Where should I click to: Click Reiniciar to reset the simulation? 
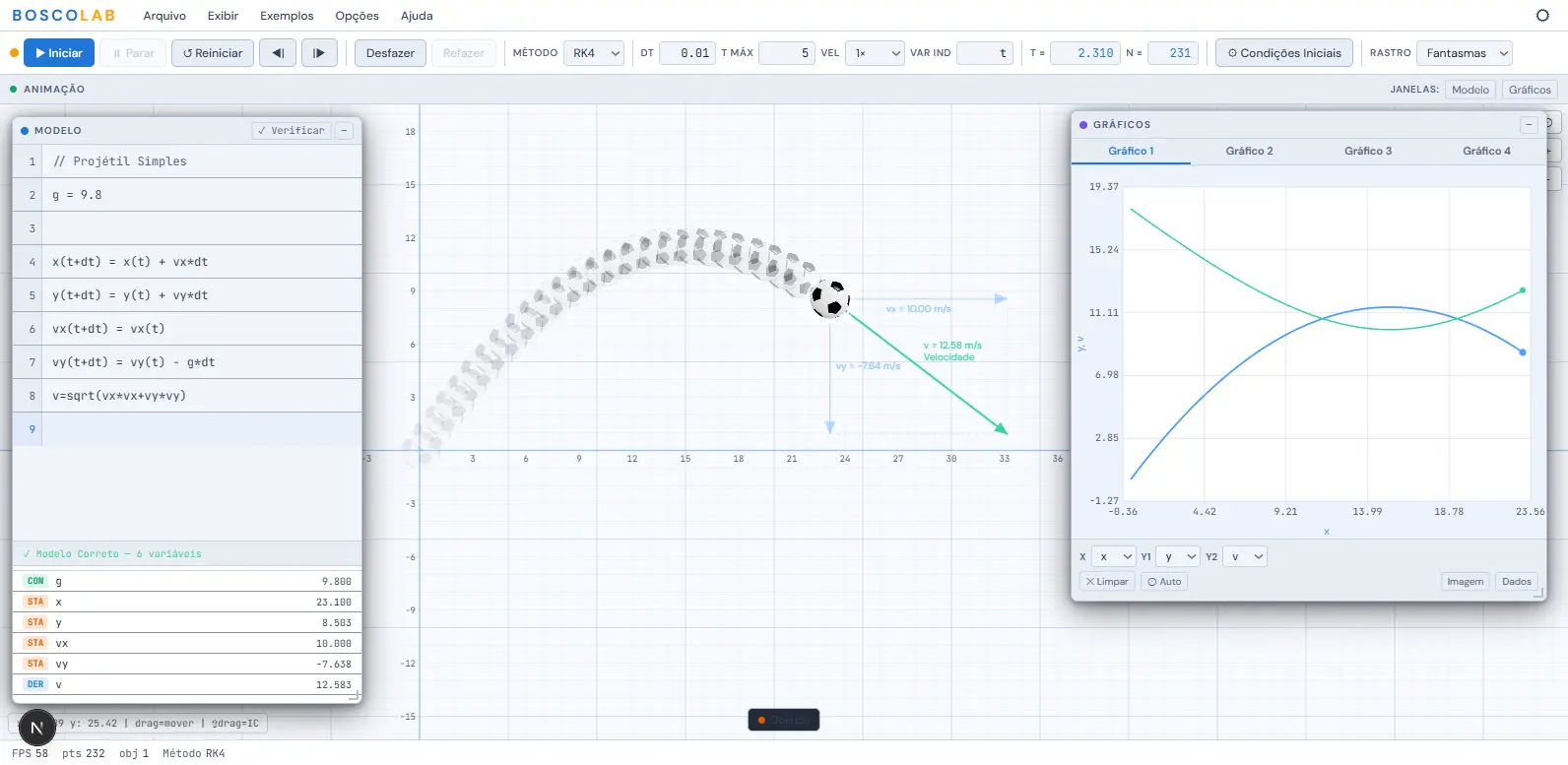(x=213, y=53)
